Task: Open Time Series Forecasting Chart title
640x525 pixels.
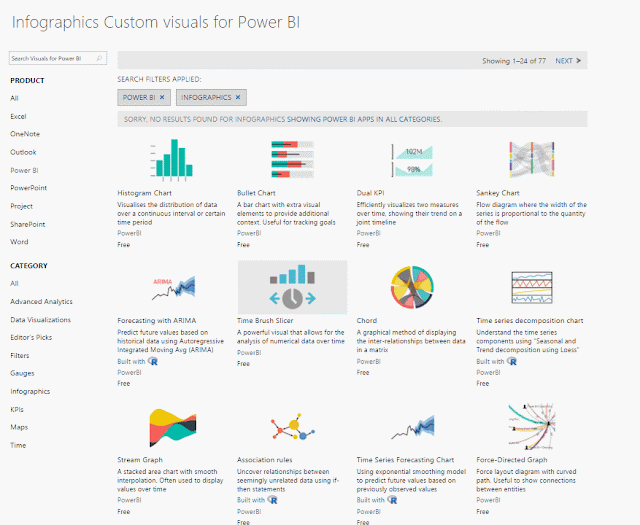Action: point(405,460)
